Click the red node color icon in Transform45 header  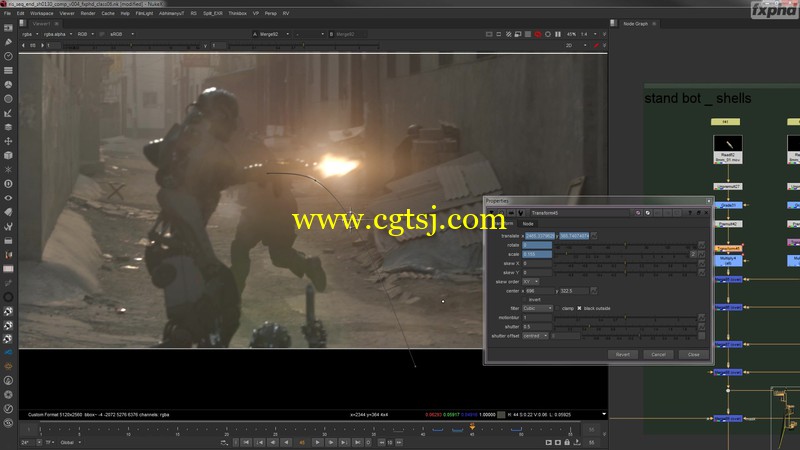(638, 213)
